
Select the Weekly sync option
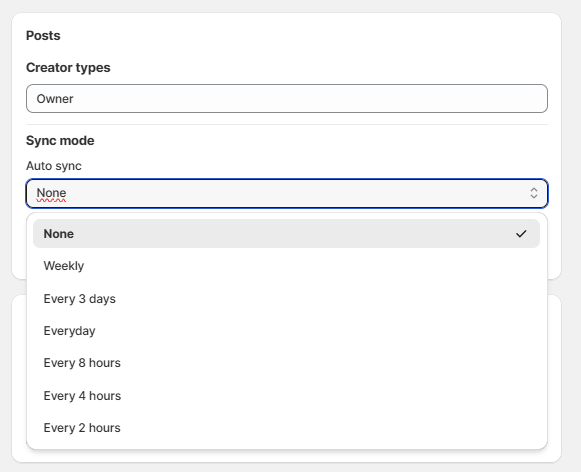pyautogui.click(x=286, y=266)
